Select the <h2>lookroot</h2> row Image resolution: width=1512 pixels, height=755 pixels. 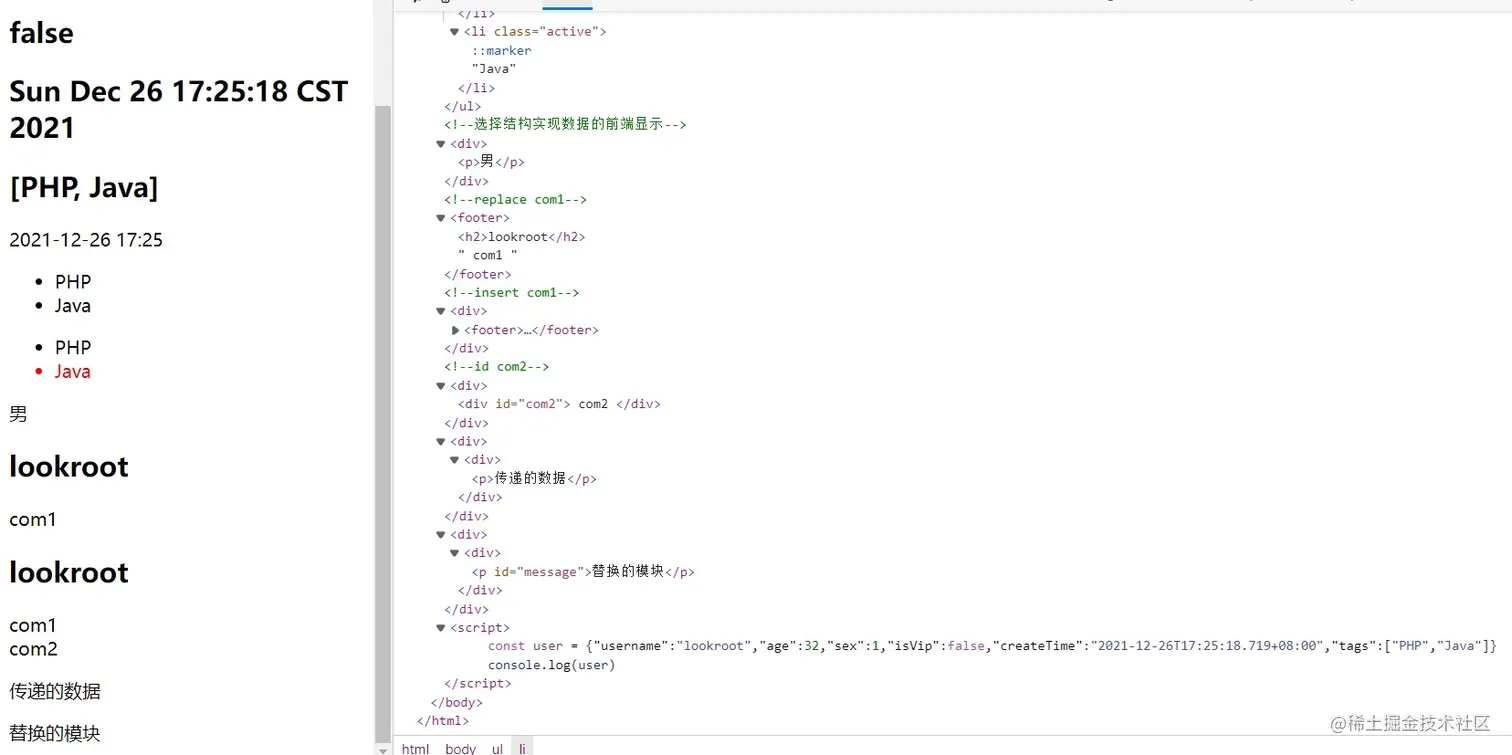click(522, 237)
